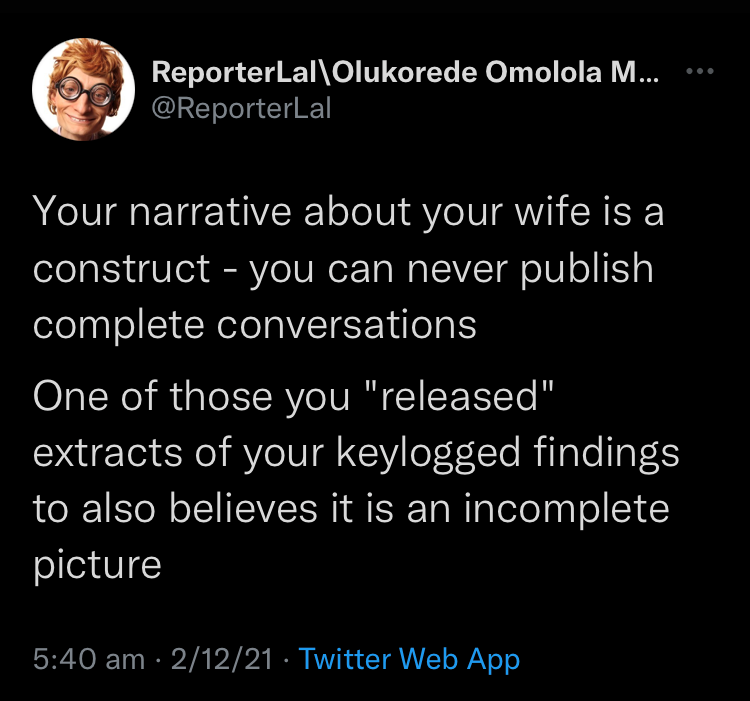Click the @ReporterLal handle
This screenshot has width=750, height=701.
coord(240,108)
